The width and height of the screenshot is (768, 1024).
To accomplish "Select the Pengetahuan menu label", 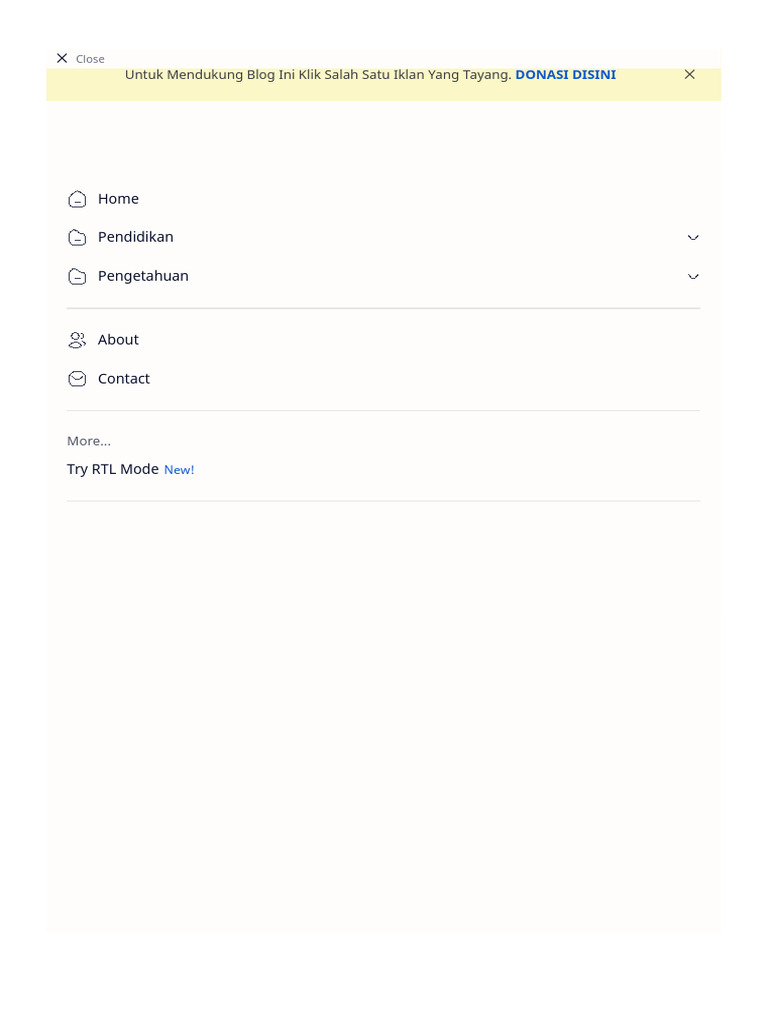I will pyautogui.click(x=143, y=276).
